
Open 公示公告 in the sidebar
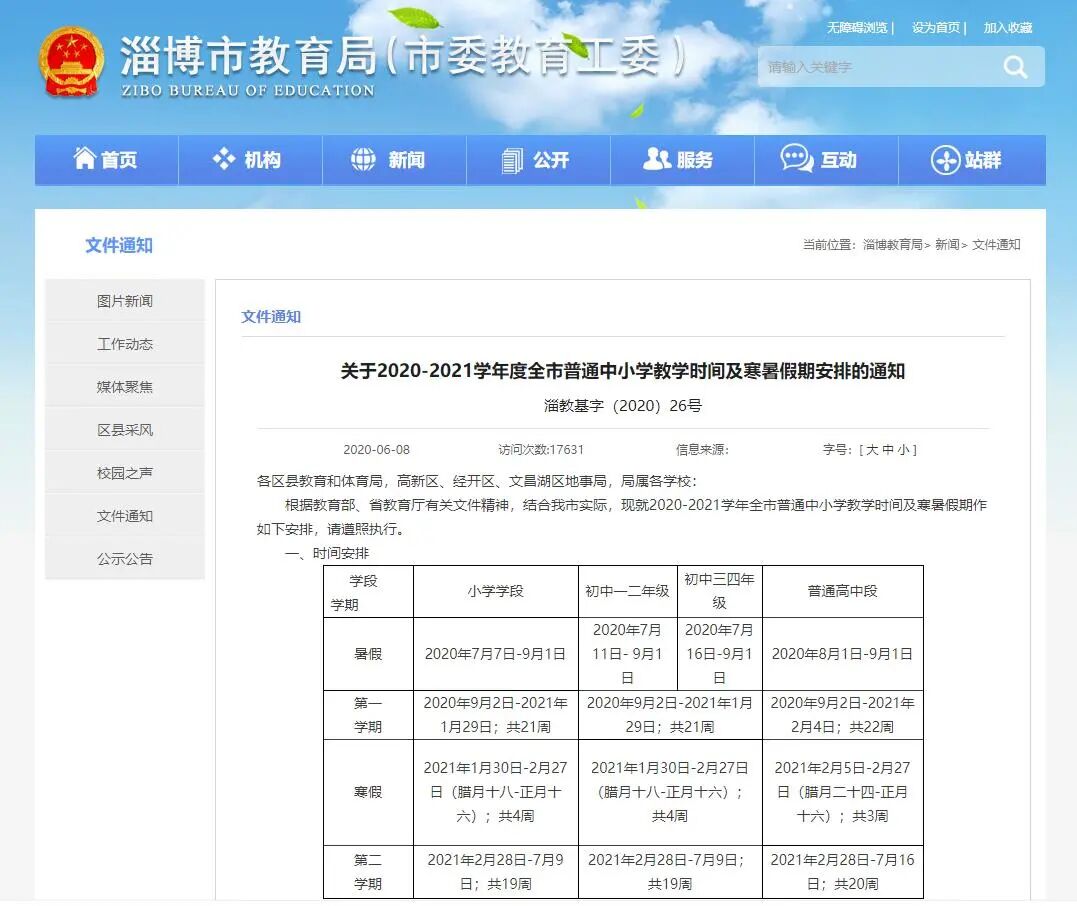124,558
